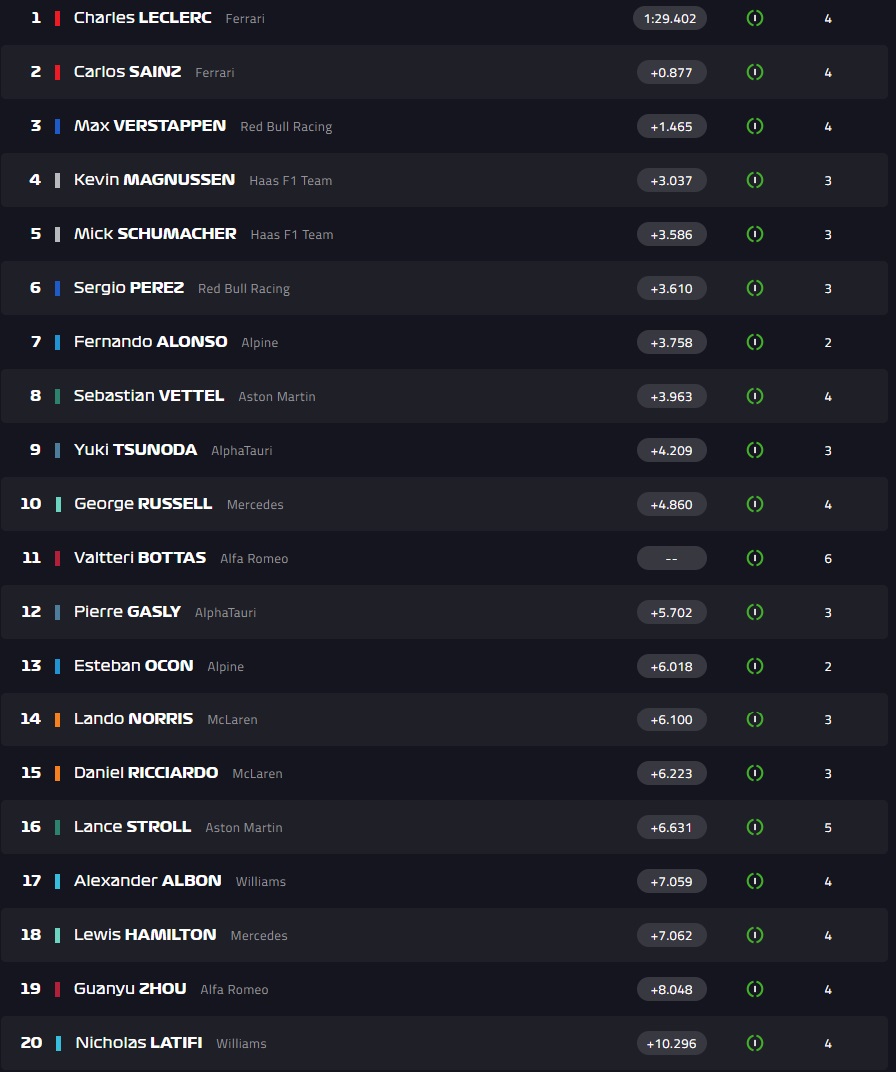The image size is (896, 1072).
Task: Click the tyre icon in Russell's row
Action: tap(755, 504)
